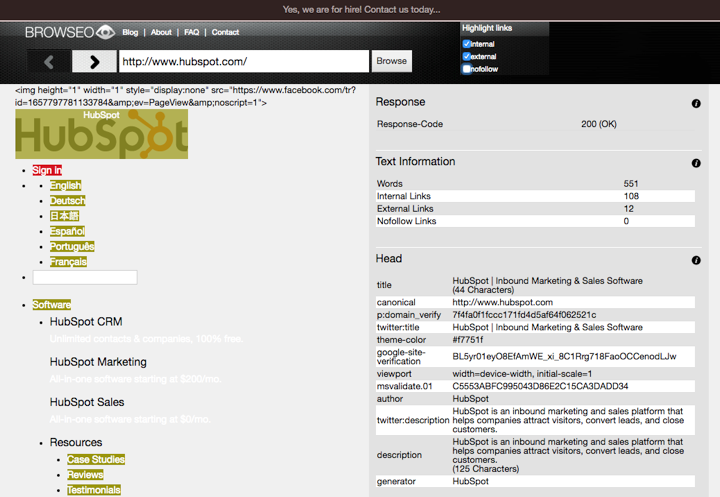The width and height of the screenshot is (720, 497).
Task: Go to the FAQ header link
Action: tap(191, 32)
